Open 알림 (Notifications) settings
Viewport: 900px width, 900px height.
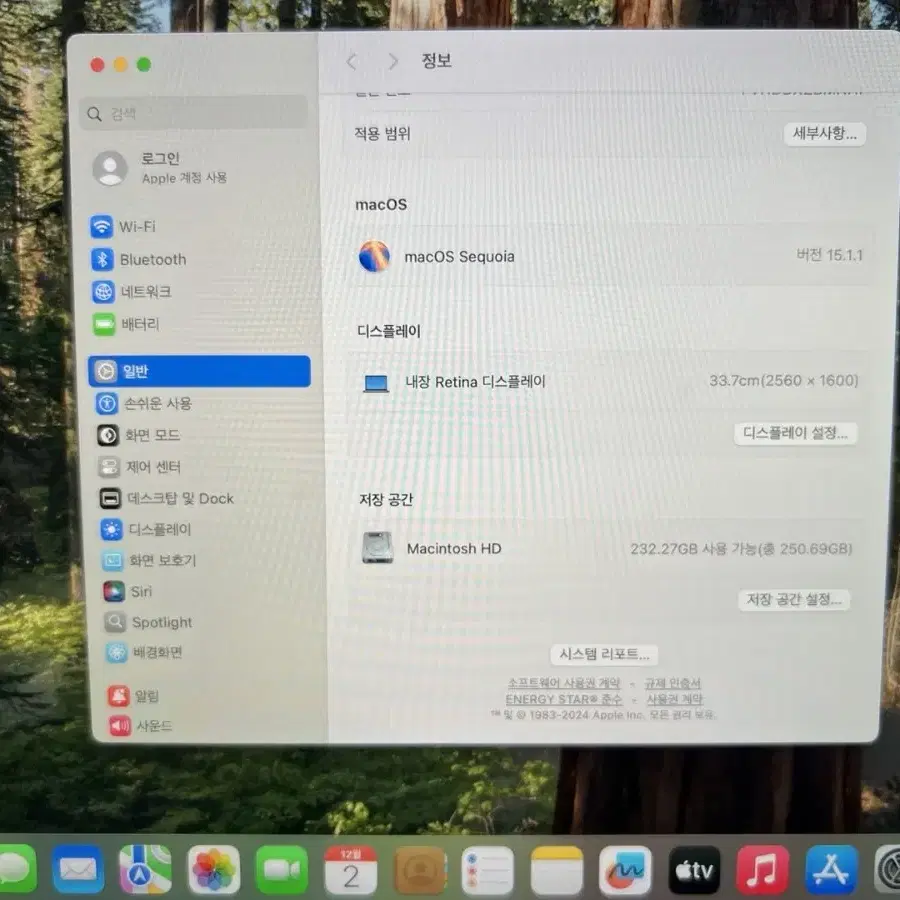[x=133, y=696]
